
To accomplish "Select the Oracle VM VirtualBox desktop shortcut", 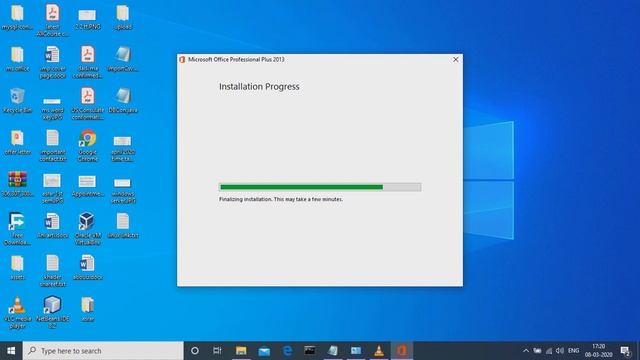I will tap(87, 229).
